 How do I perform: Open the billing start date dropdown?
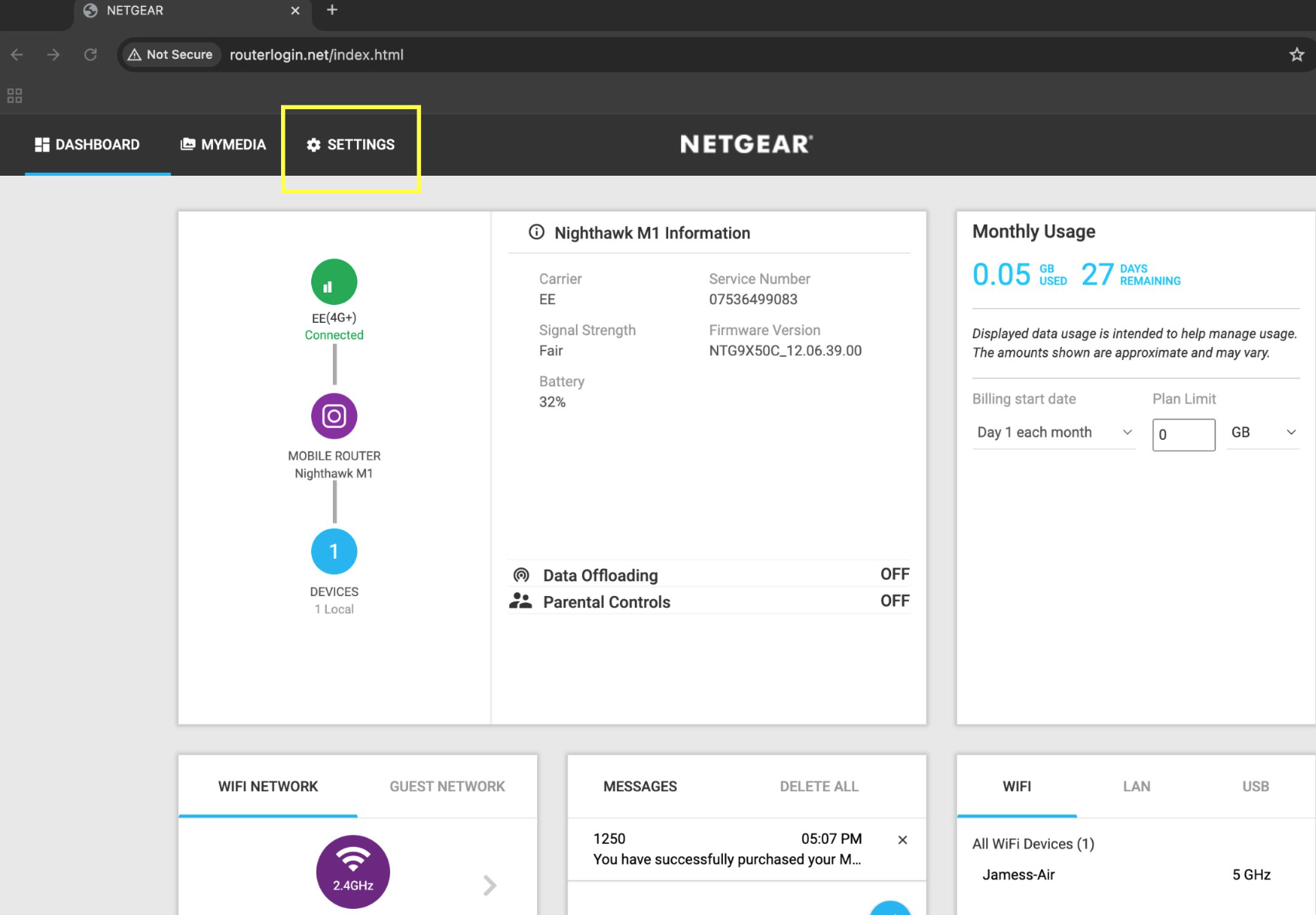point(1053,432)
